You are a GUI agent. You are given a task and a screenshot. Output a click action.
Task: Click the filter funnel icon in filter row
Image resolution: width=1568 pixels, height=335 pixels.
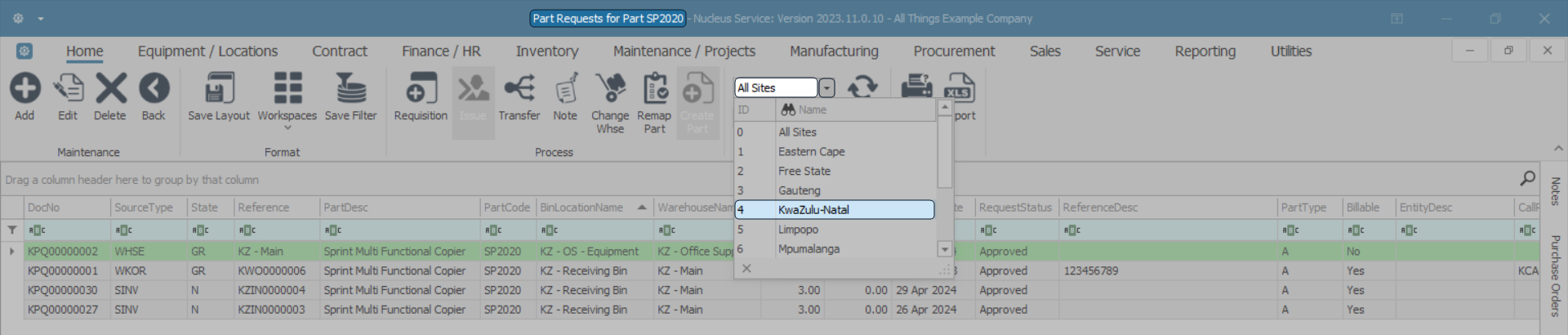[x=12, y=230]
